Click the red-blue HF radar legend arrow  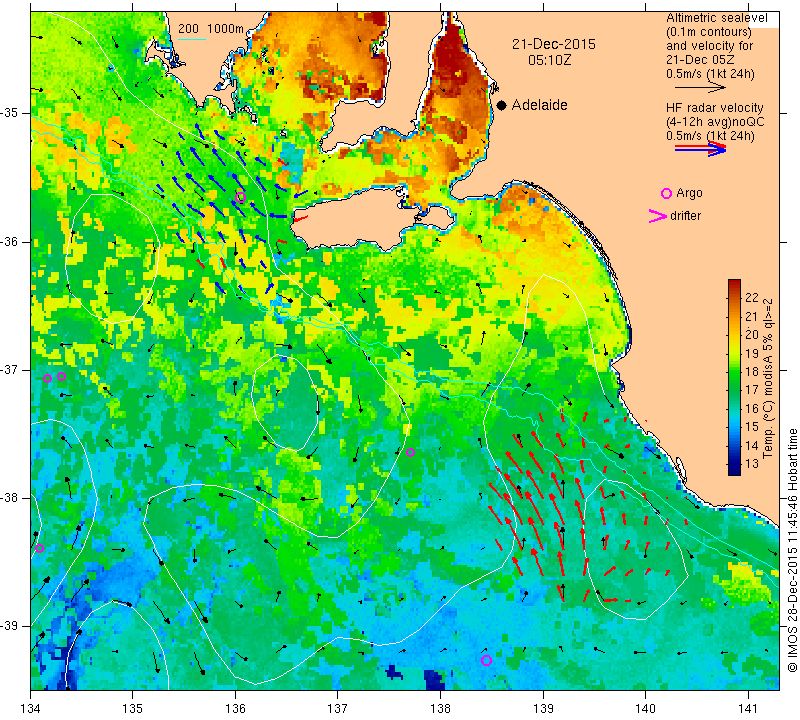[700, 149]
